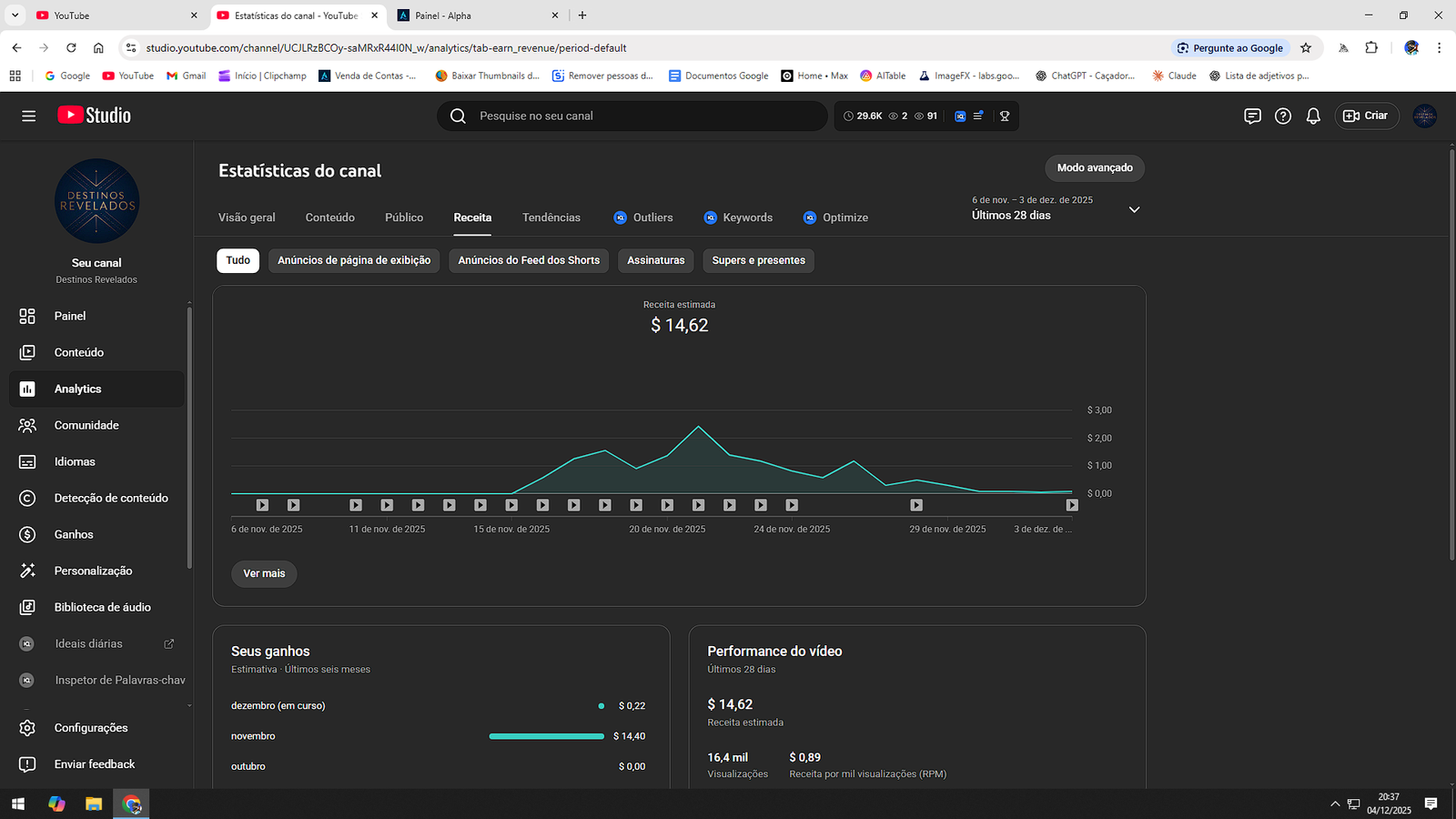This screenshot has height=819, width=1456.
Task: Select the Tudo revenue filter chip
Action: click(x=238, y=260)
